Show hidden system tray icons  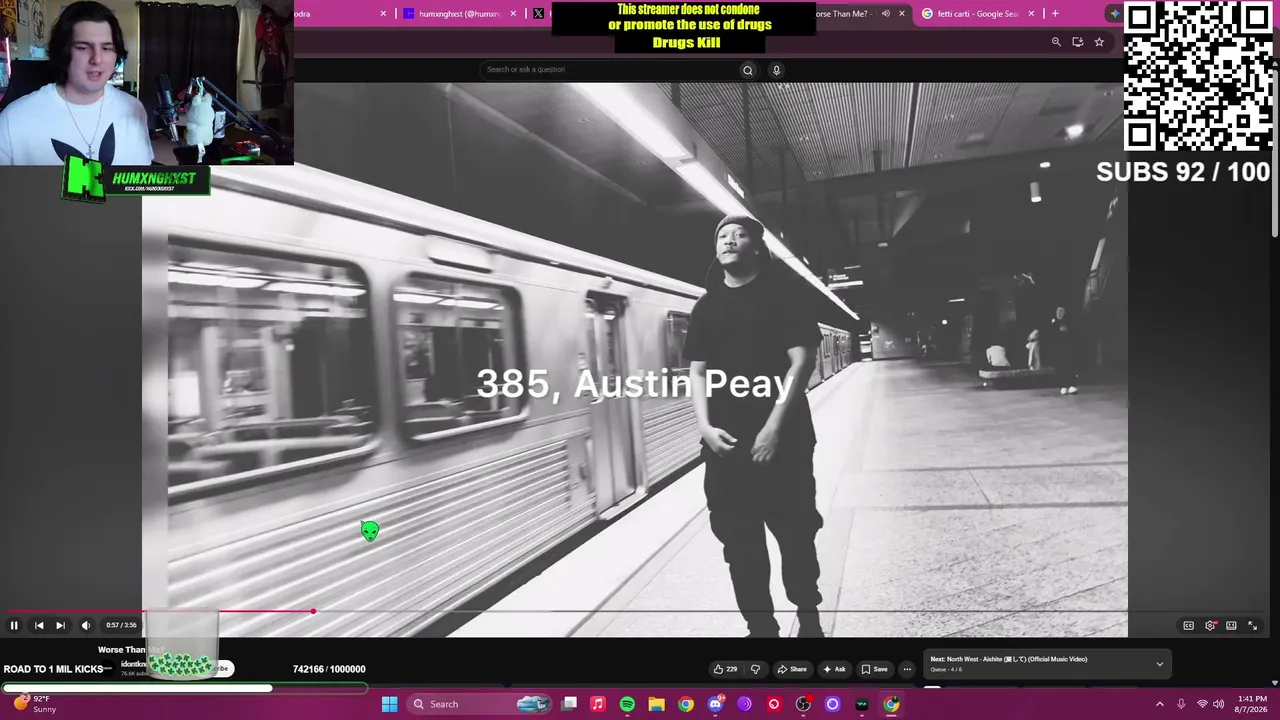pos(1160,704)
